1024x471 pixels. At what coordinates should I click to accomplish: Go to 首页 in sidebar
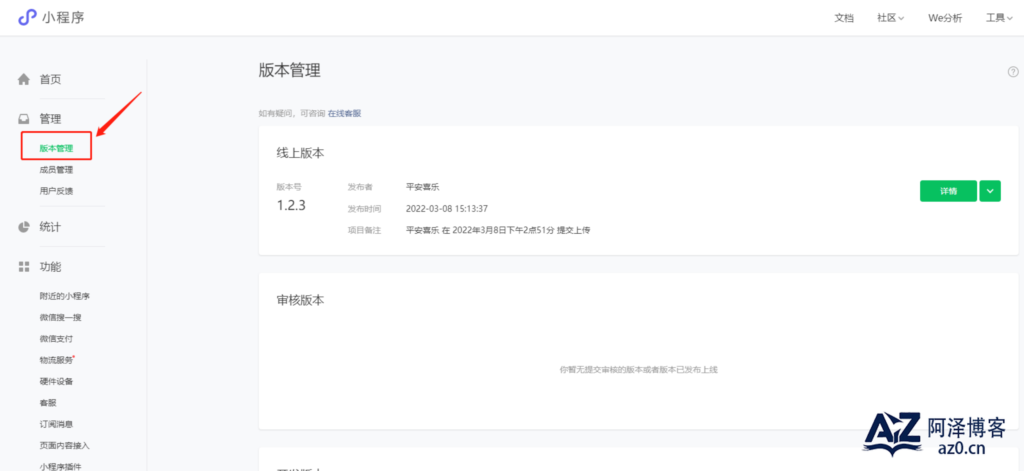tap(50, 80)
